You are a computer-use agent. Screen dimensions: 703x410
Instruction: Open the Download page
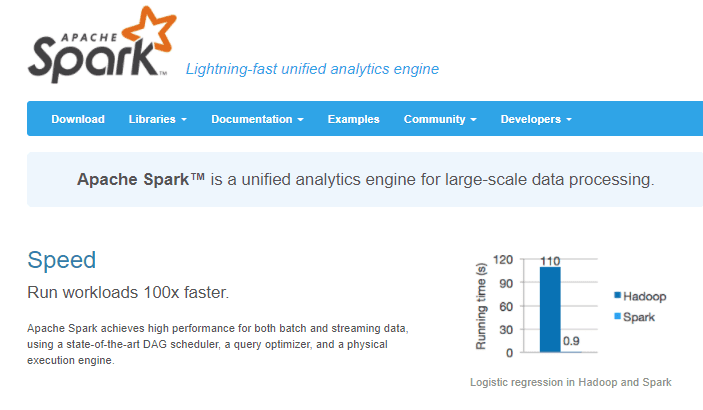78,119
